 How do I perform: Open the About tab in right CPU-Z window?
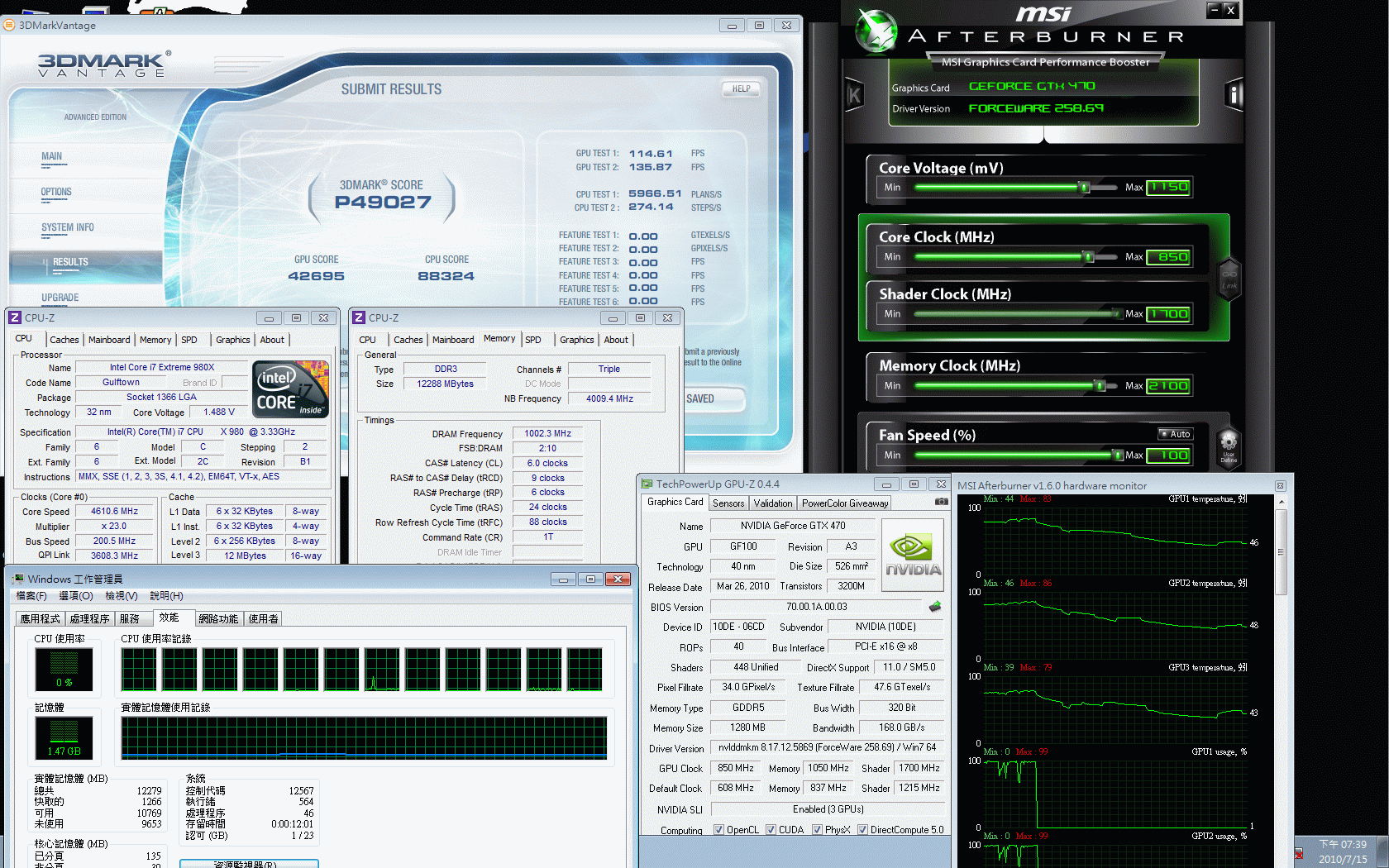tap(616, 340)
